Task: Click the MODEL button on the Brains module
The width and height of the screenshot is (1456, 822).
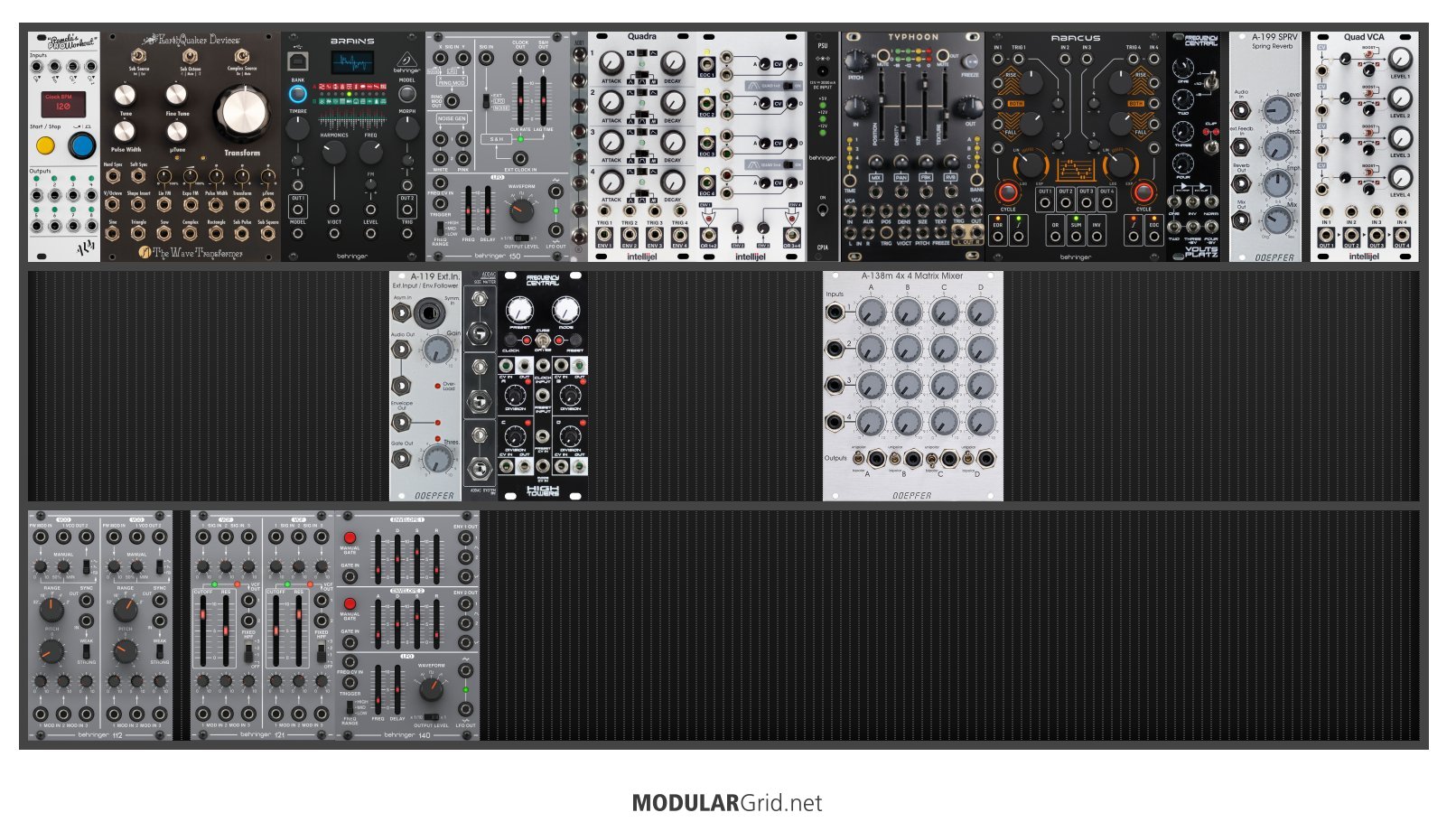Action: pyautogui.click(x=407, y=93)
